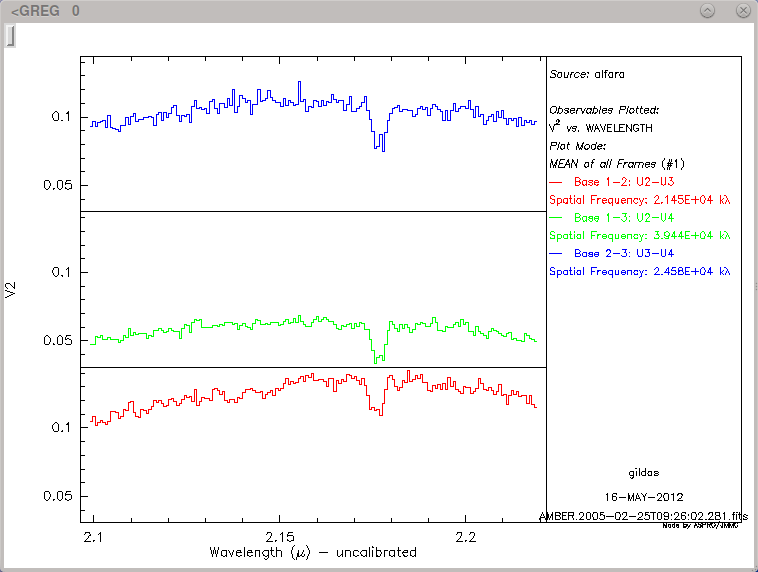Click the 0.05 label of middle panel
This screenshot has height=572, width=758.
pos(58,340)
